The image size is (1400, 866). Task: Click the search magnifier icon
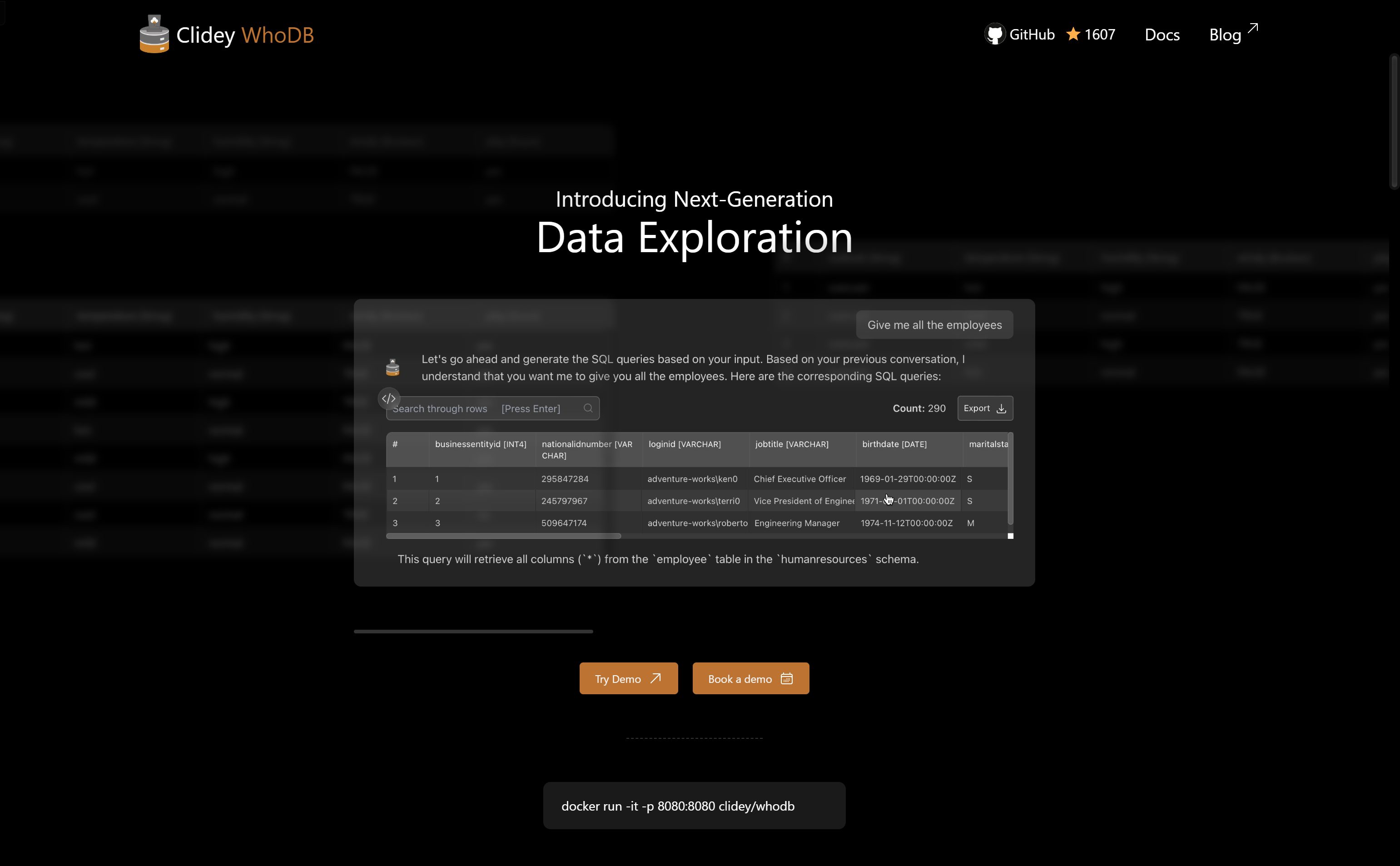(588, 408)
